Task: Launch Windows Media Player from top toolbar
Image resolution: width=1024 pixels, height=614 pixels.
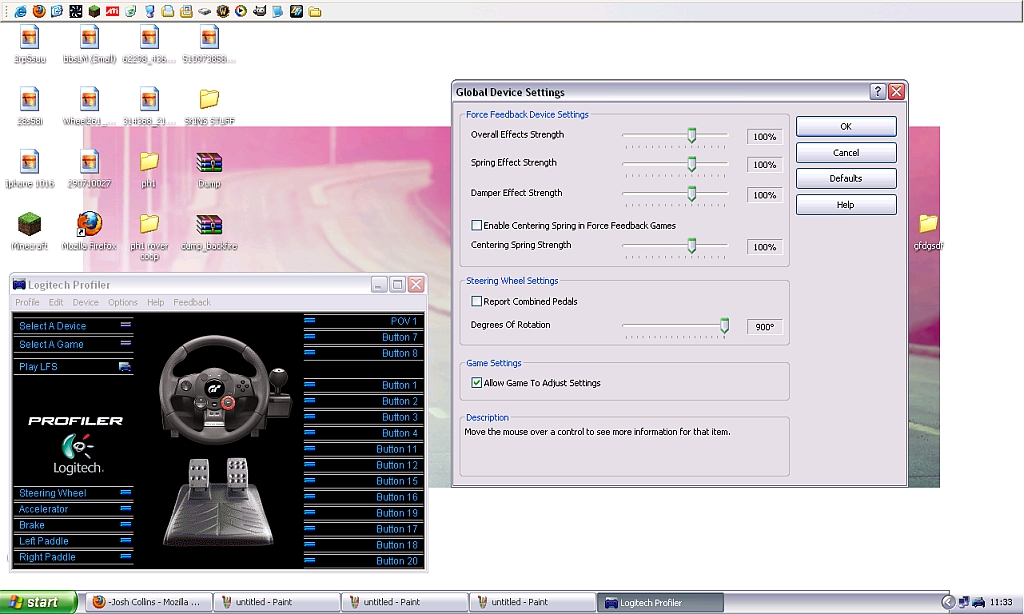Action: coord(241,11)
